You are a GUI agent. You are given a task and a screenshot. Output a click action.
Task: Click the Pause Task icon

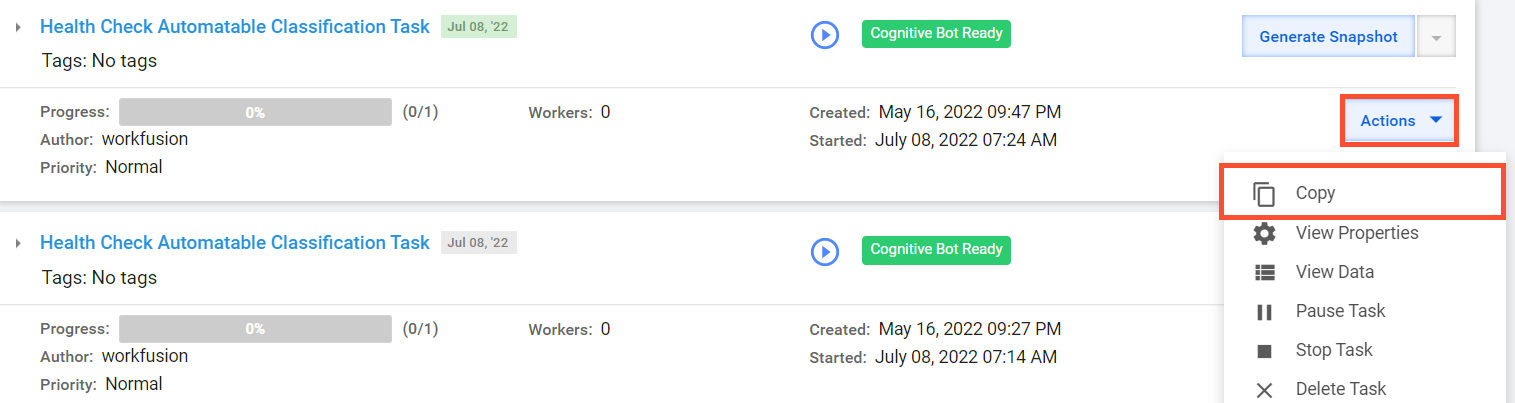pyautogui.click(x=1264, y=311)
